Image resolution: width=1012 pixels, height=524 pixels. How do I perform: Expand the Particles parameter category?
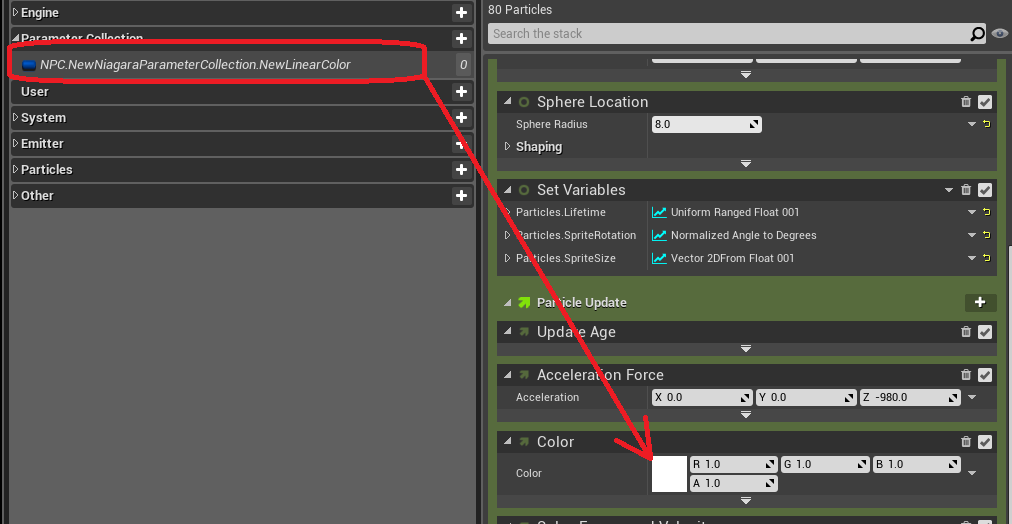15,170
